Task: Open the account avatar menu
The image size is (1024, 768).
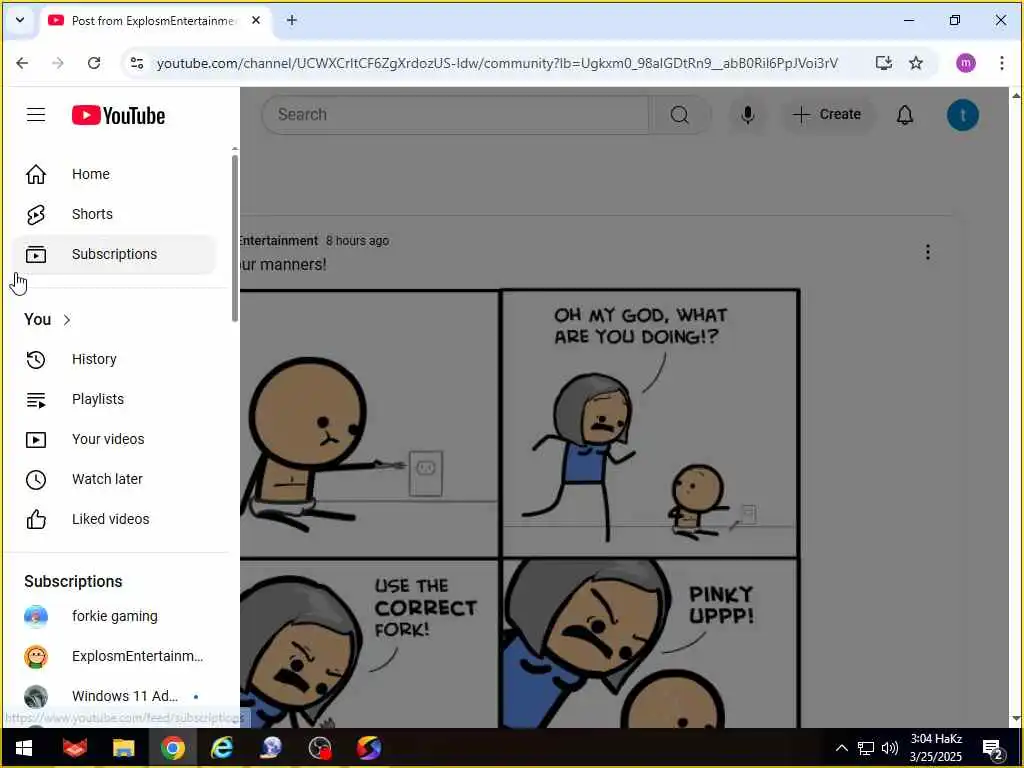Action: click(x=963, y=115)
